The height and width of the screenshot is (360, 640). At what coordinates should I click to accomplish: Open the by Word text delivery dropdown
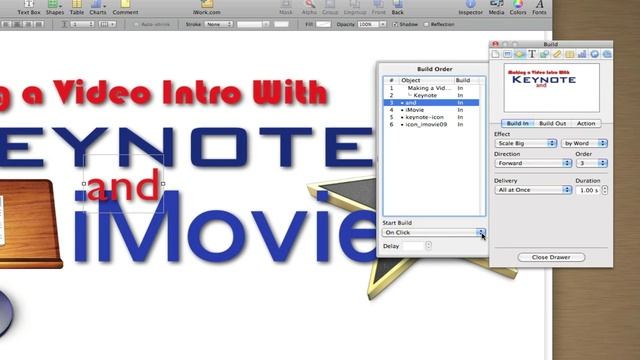click(x=584, y=143)
